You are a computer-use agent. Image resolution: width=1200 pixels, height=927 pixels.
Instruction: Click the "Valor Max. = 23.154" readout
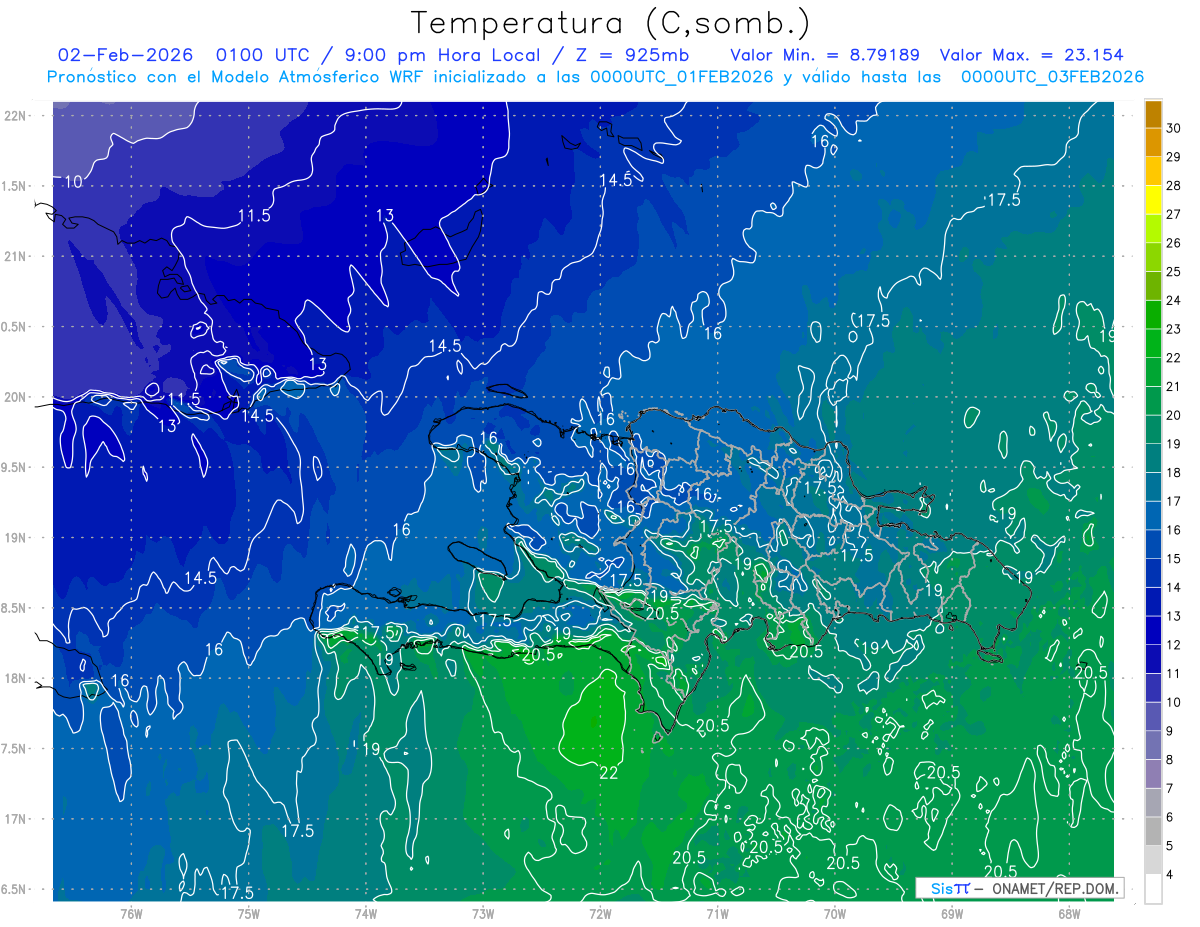tap(1032, 55)
